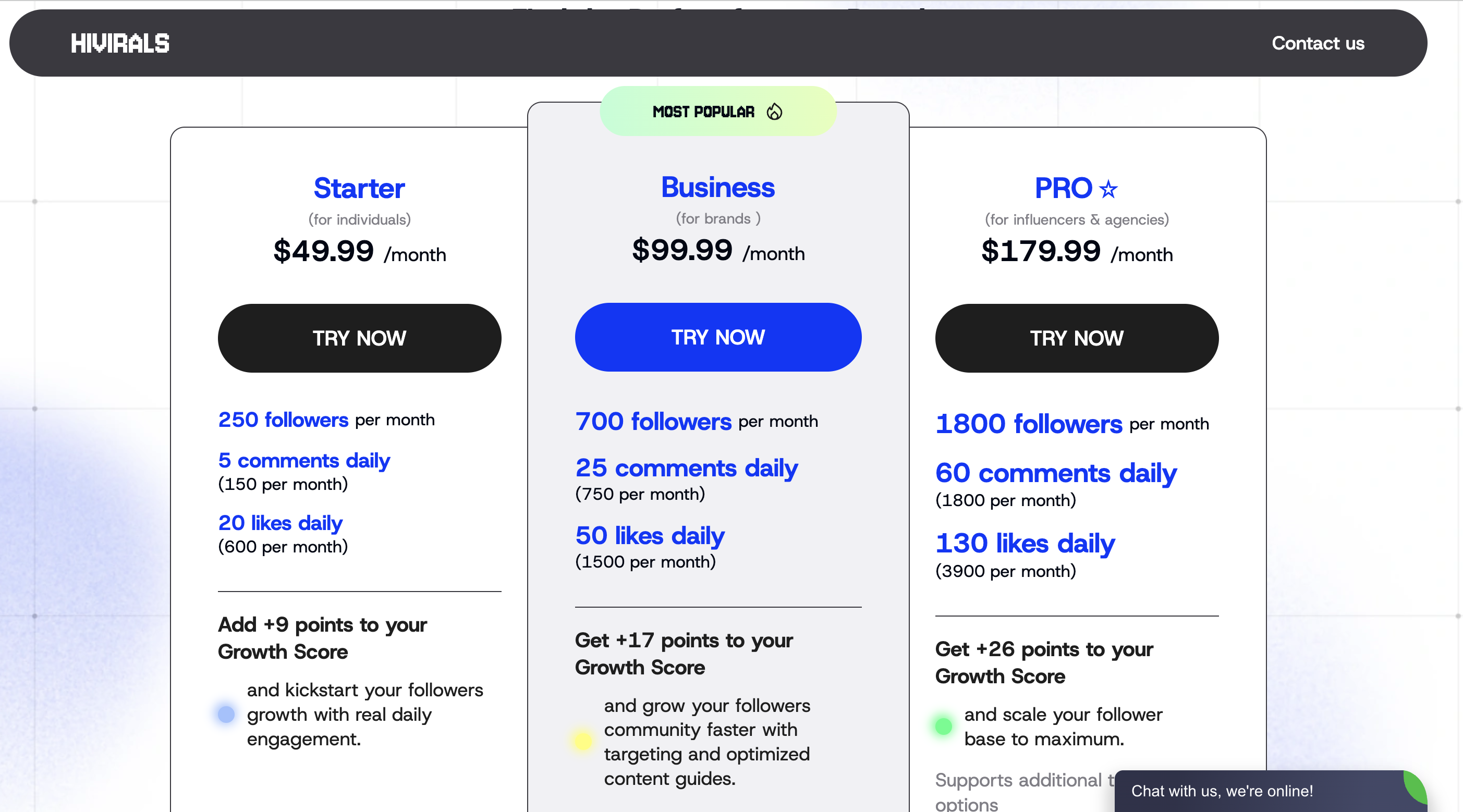The width and height of the screenshot is (1463, 812).
Task: Click the '130 likes daily' text
Action: click(x=1025, y=544)
